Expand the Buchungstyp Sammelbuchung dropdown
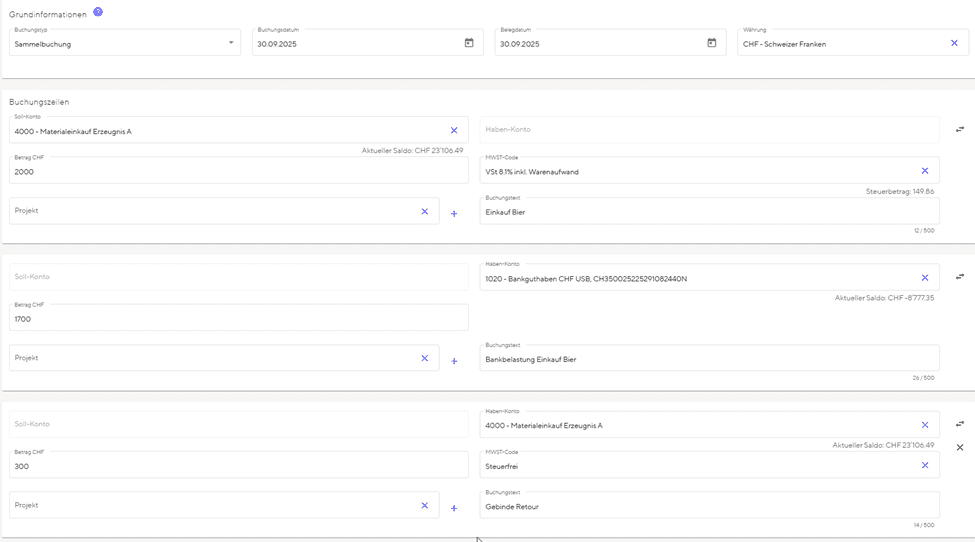Image resolution: width=975 pixels, height=542 pixels. click(231, 43)
